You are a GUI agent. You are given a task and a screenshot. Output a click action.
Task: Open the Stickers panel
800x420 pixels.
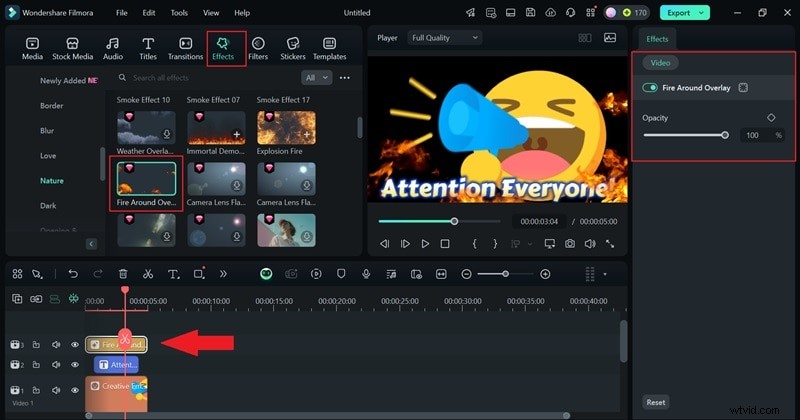tap(293, 49)
